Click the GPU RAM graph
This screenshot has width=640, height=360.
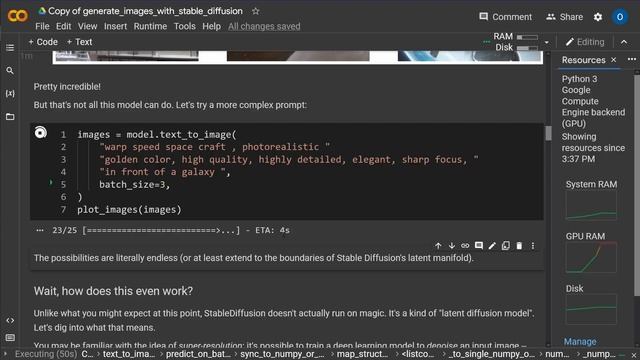pyautogui.click(x=591, y=258)
